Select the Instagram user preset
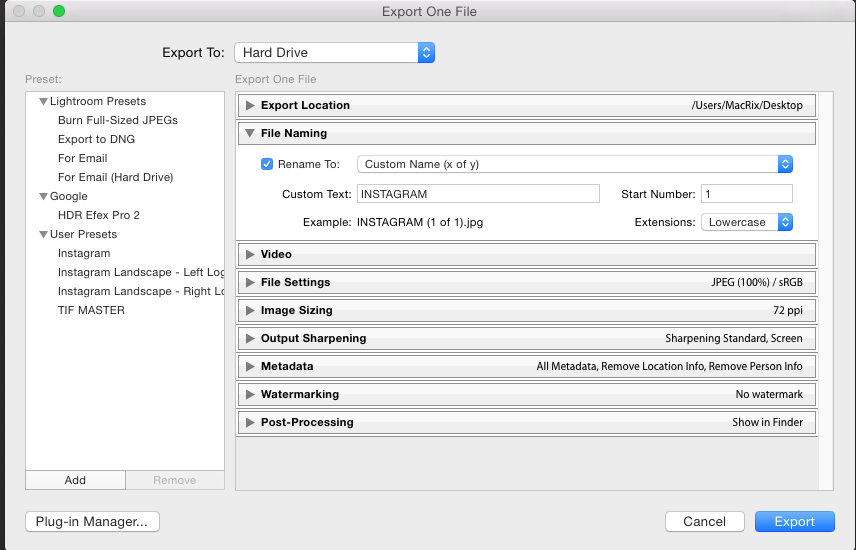 tap(84, 253)
